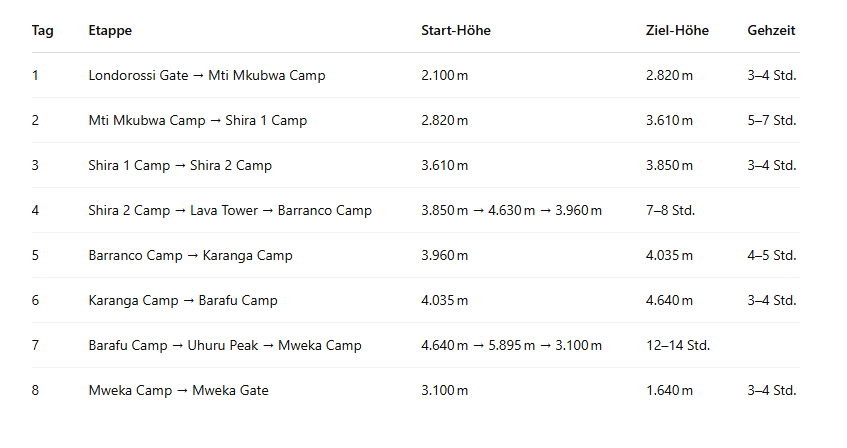847x448 pixels.
Task: Click the 2.100 m start altitude cell
Action: pyautogui.click(x=444, y=75)
